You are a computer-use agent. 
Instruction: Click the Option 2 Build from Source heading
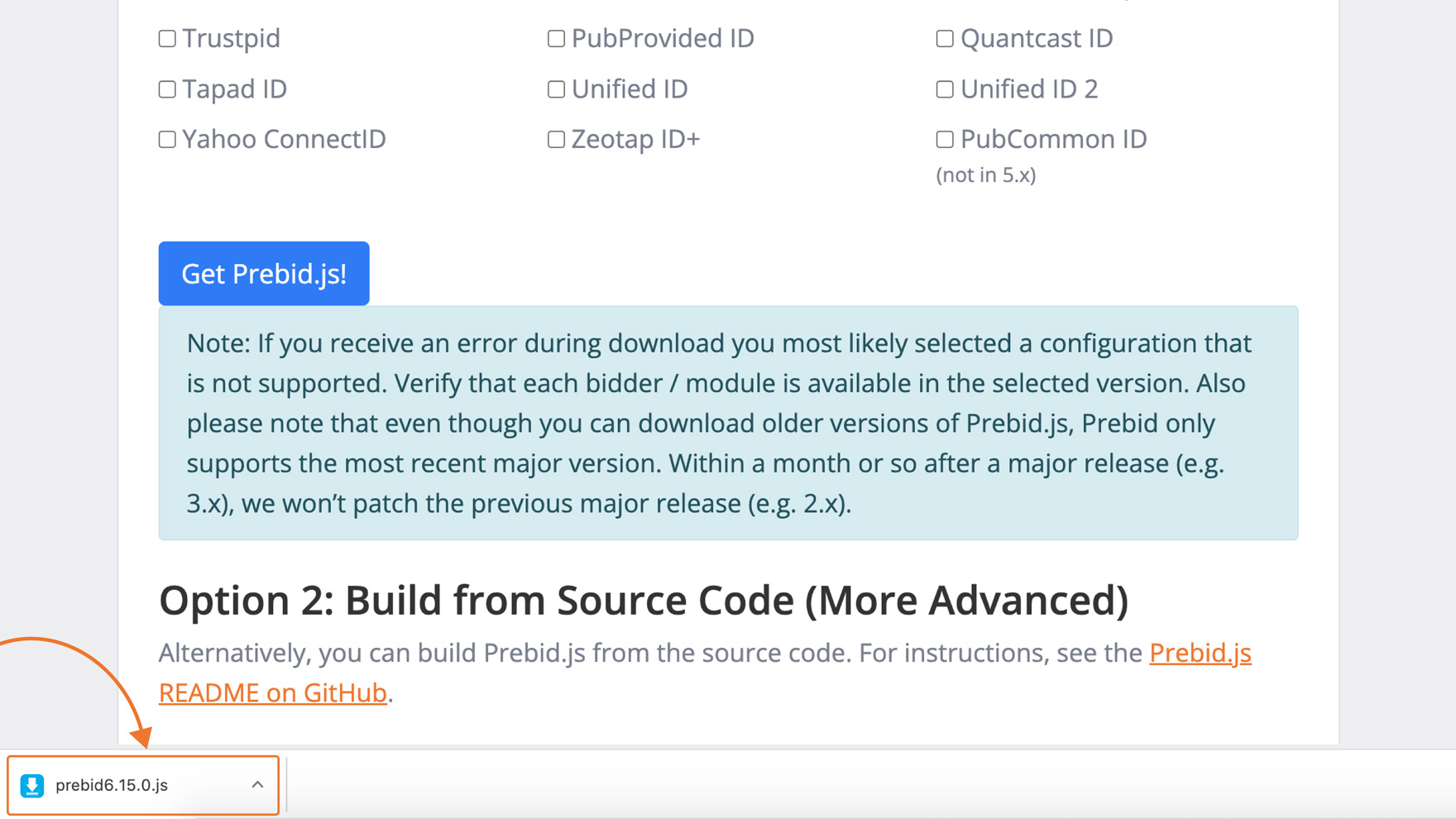pos(643,601)
